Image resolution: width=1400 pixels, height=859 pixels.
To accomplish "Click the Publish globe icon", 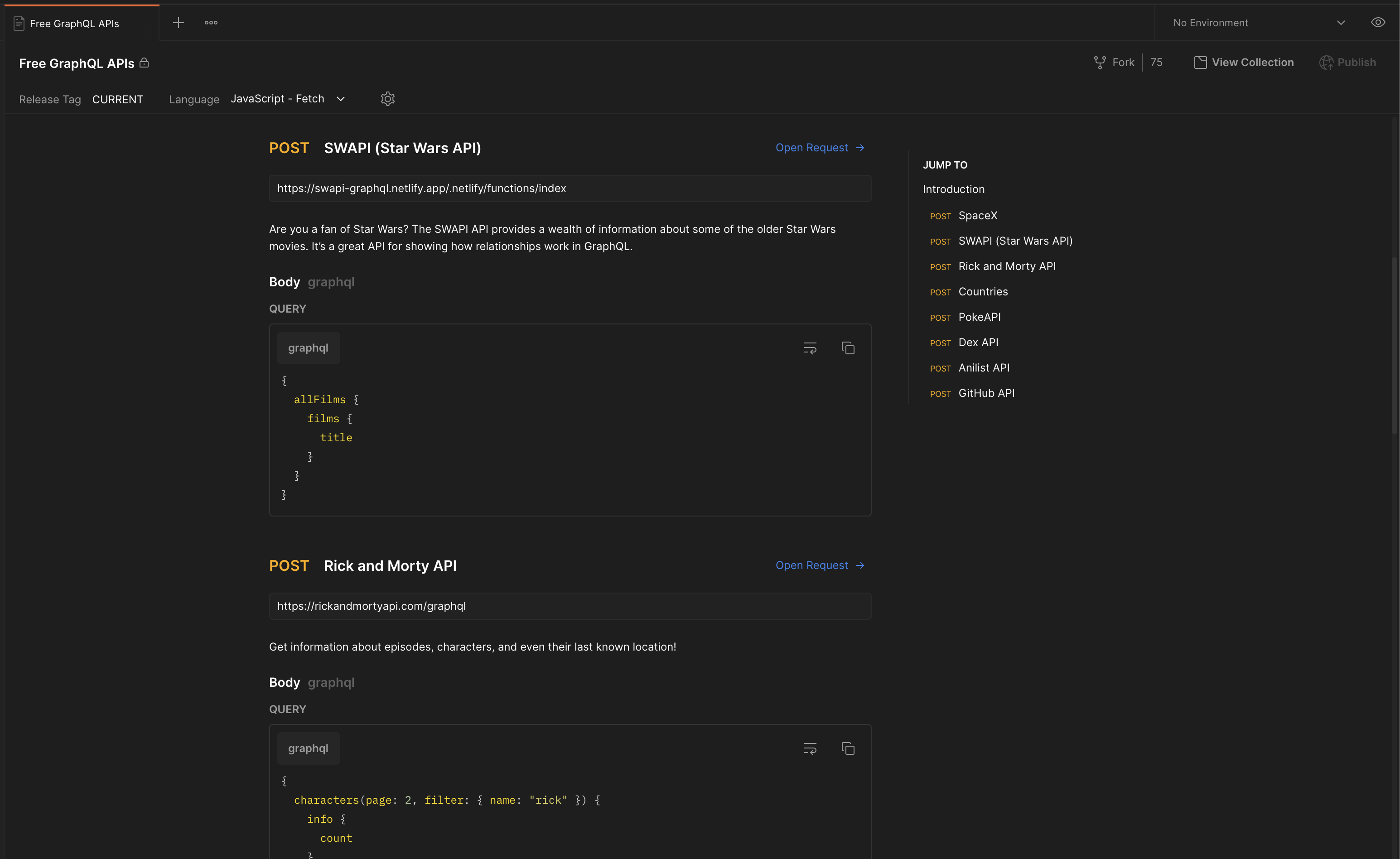I will point(1328,63).
